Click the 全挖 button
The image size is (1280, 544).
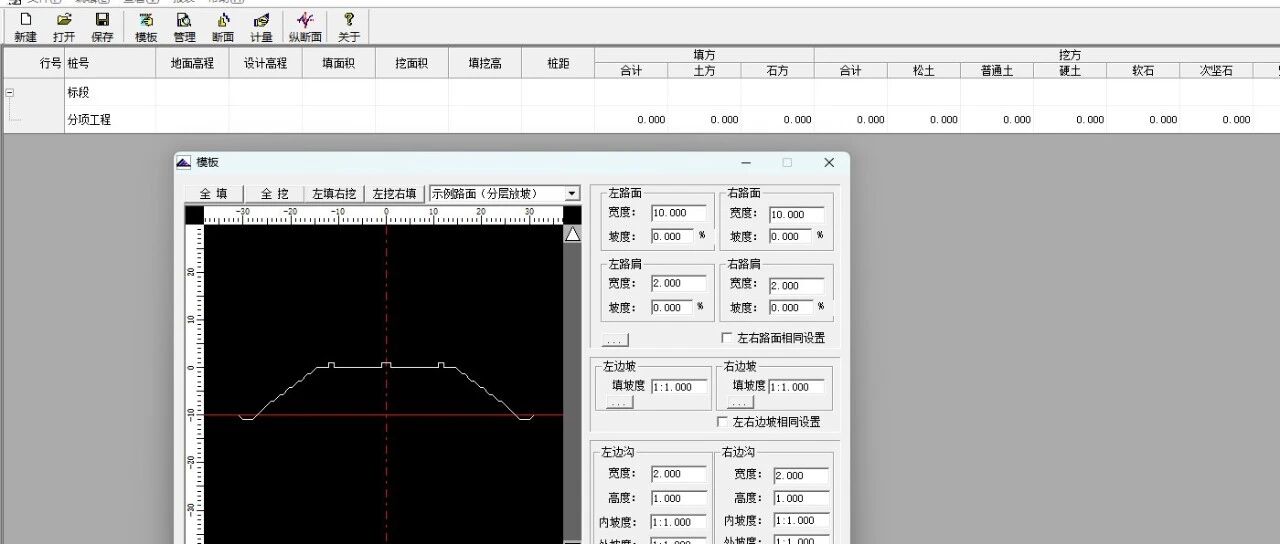pos(274,194)
